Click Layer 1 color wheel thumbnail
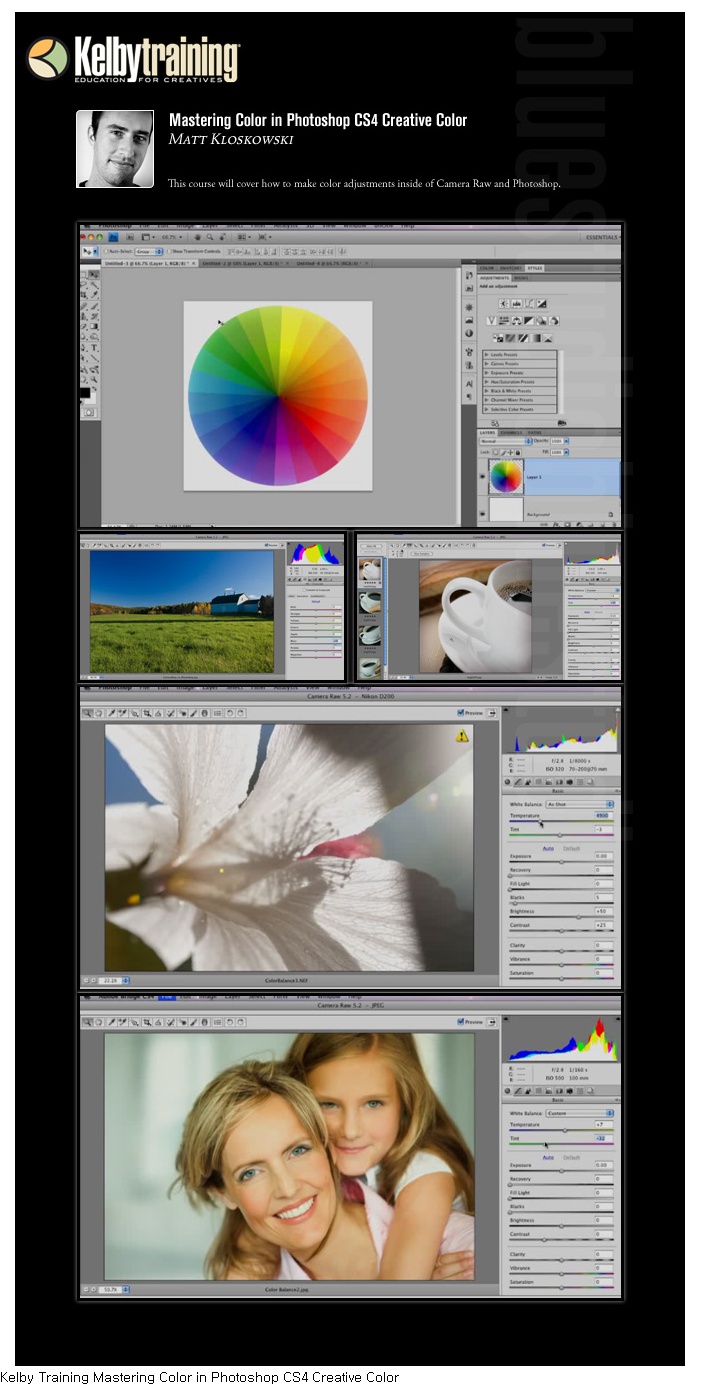 (x=506, y=477)
